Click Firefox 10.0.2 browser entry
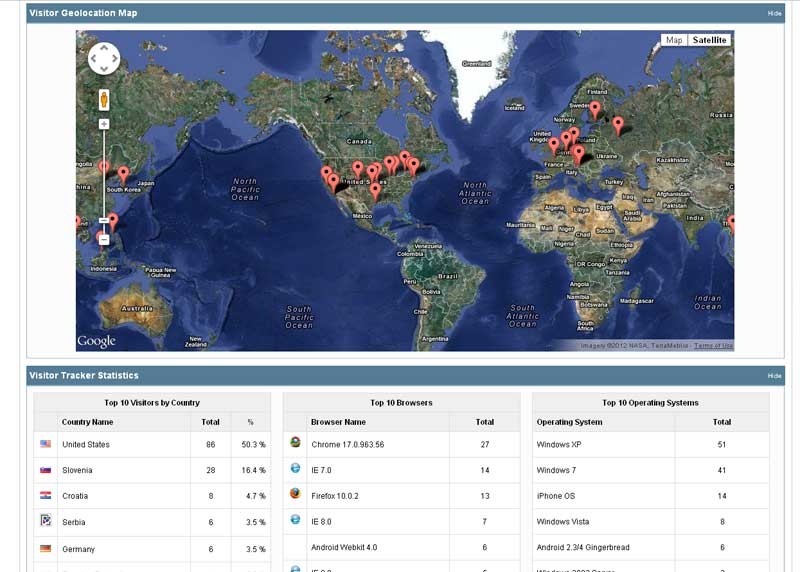The image size is (800, 572). 335,496
